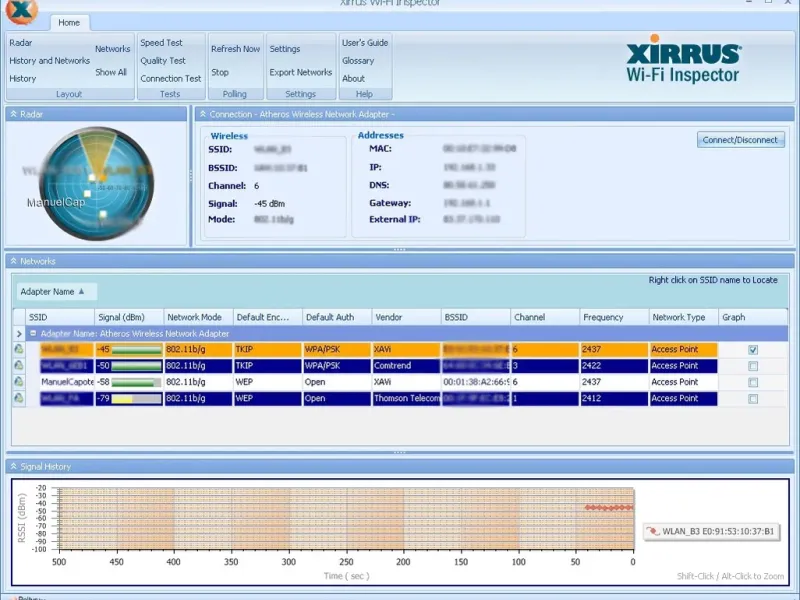Sort by Network Mode column header
The width and height of the screenshot is (800, 600).
pyautogui.click(x=198, y=317)
